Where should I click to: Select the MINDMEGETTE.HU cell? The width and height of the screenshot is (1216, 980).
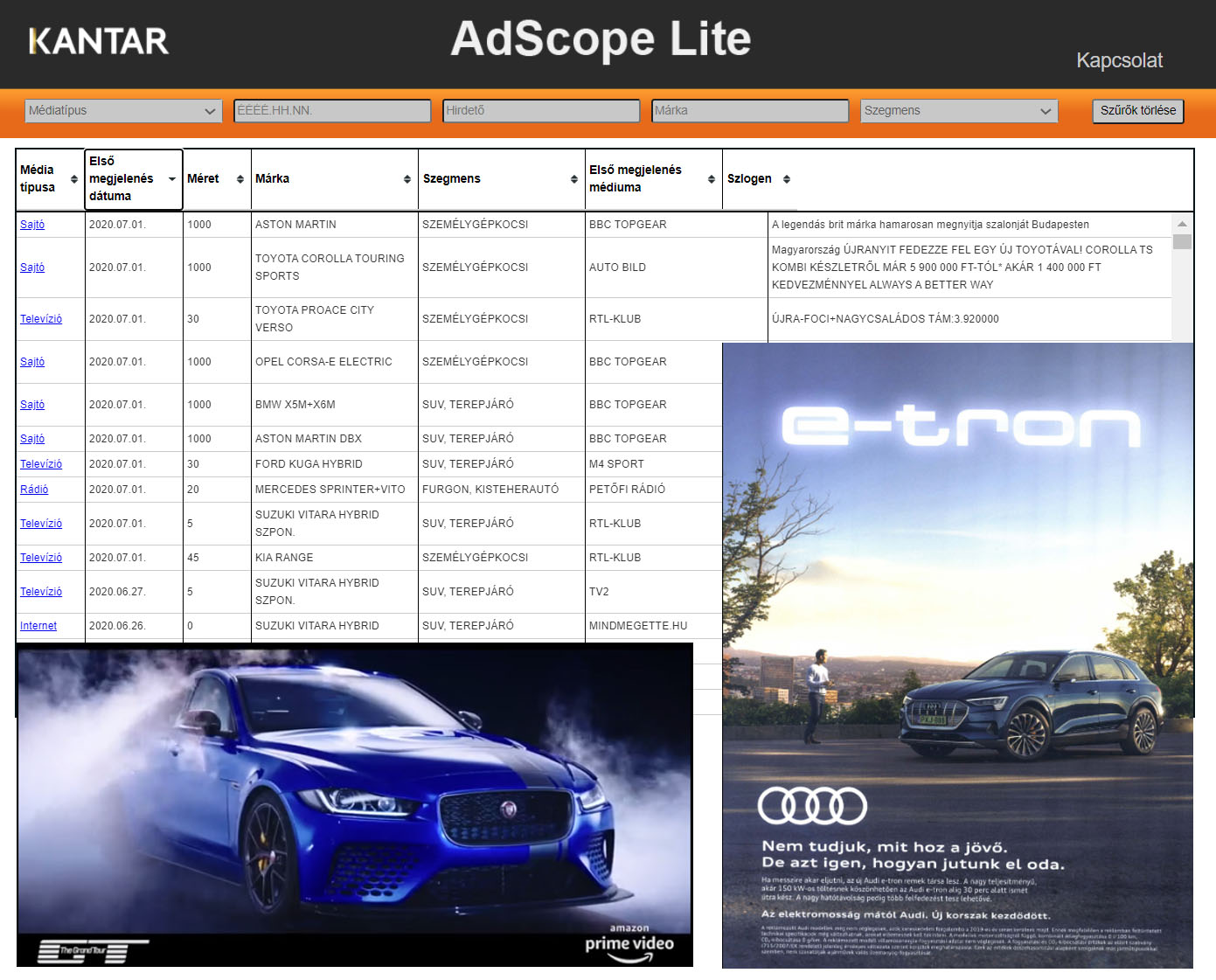[x=654, y=626]
